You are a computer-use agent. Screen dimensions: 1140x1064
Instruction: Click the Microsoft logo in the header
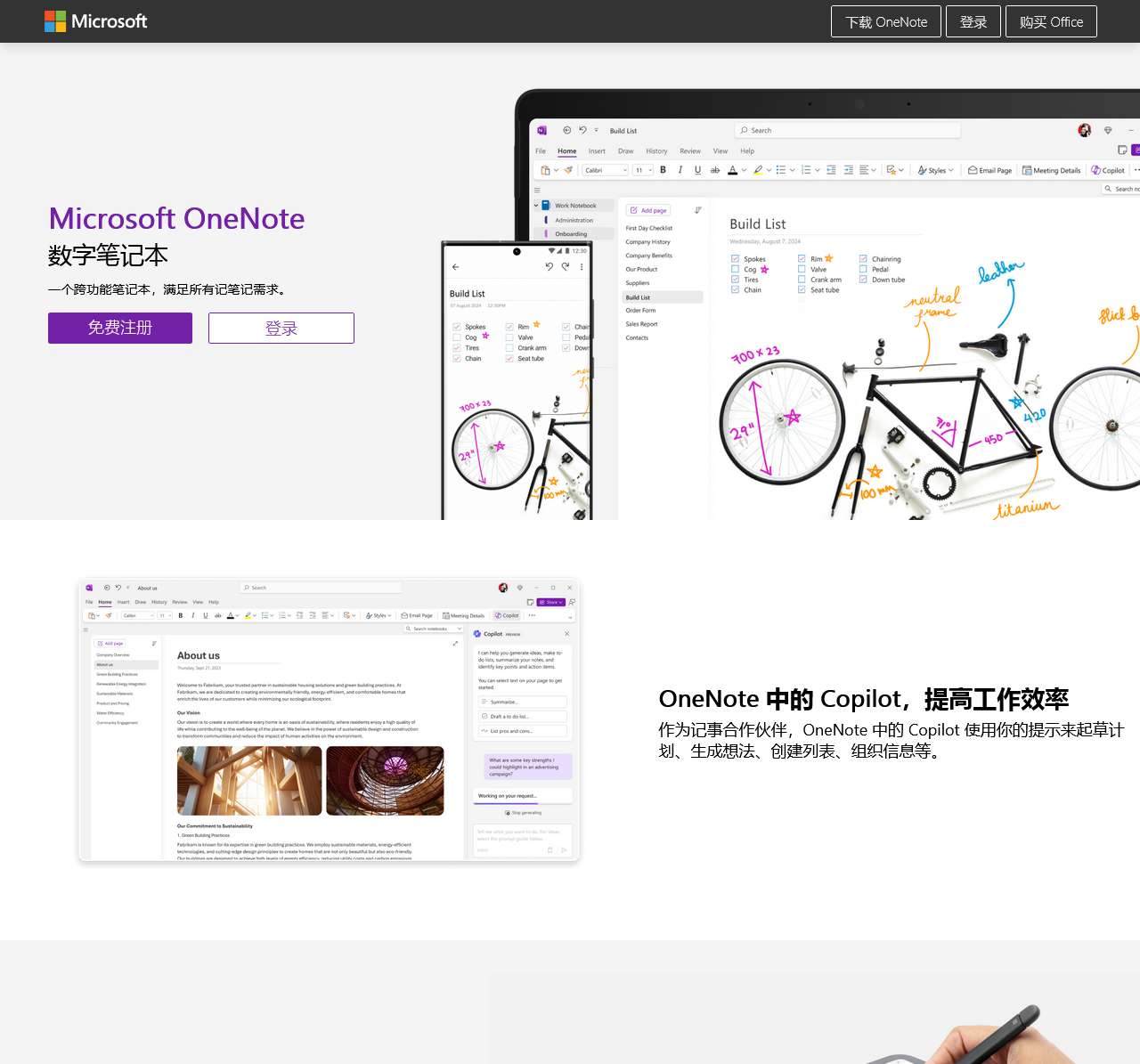click(96, 21)
